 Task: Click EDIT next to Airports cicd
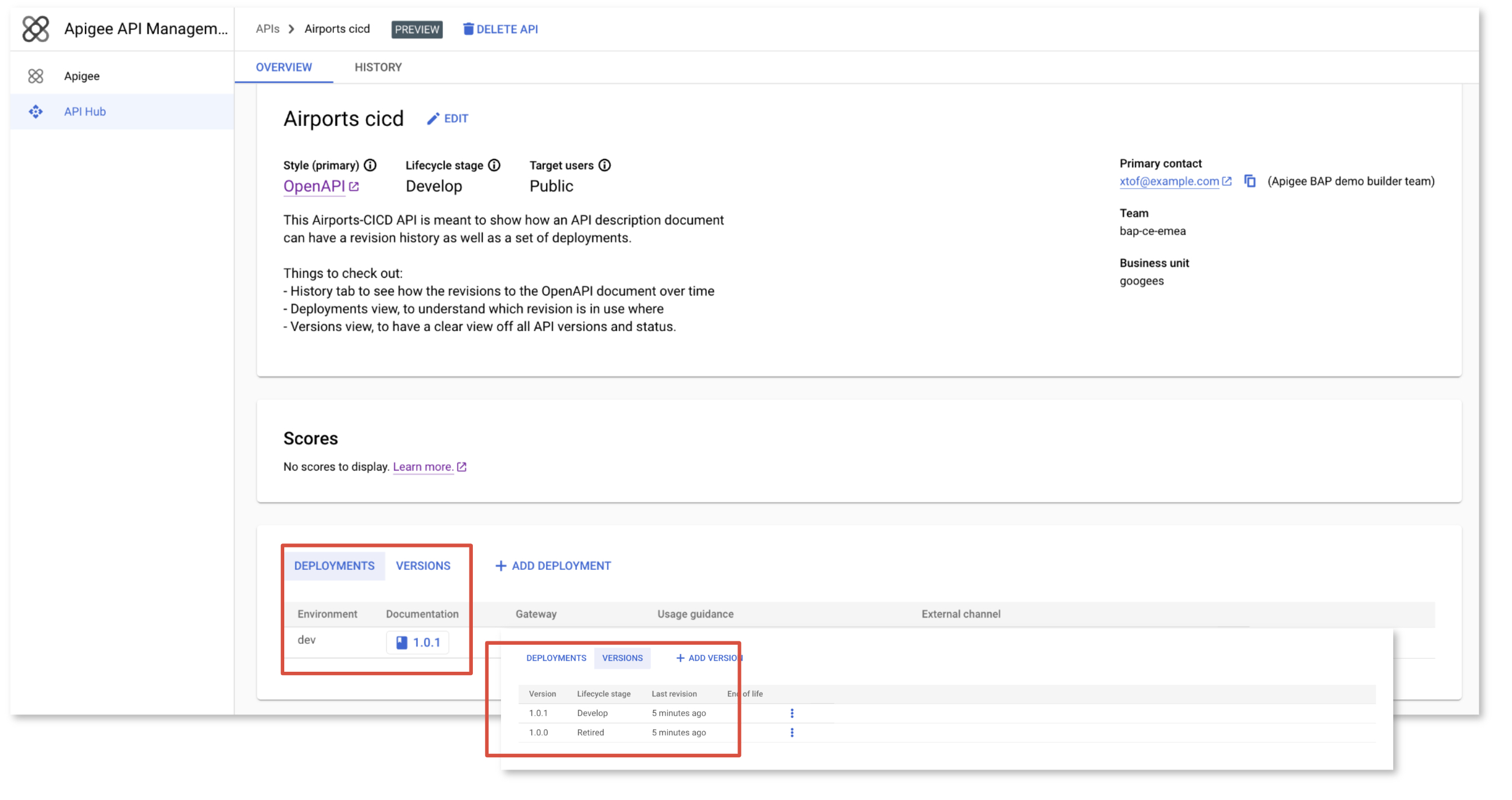click(448, 119)
